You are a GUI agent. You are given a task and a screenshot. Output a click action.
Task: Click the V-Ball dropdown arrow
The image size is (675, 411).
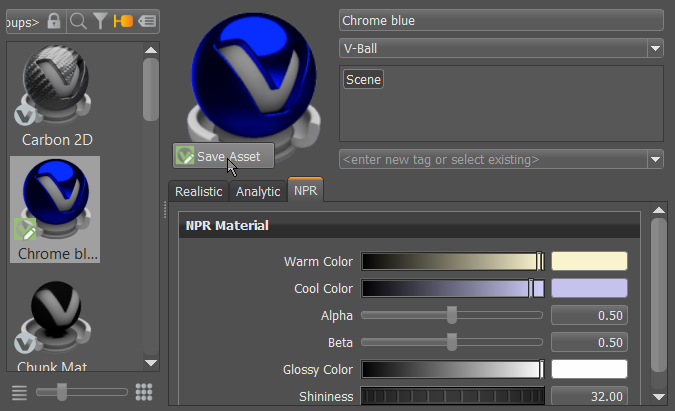[x=655, y=48]
